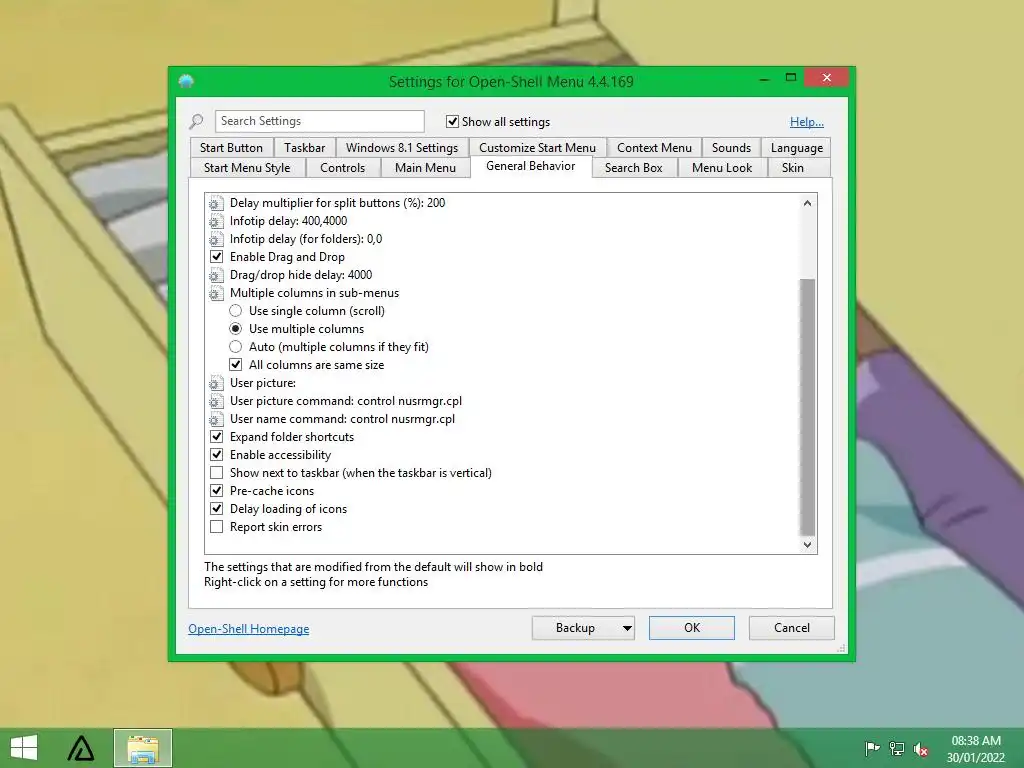The height and width of the screenshot is (768, 1024).
Task: Select the Infotip delay: 400,4000 setting text
Action: [x=288, y=221]
